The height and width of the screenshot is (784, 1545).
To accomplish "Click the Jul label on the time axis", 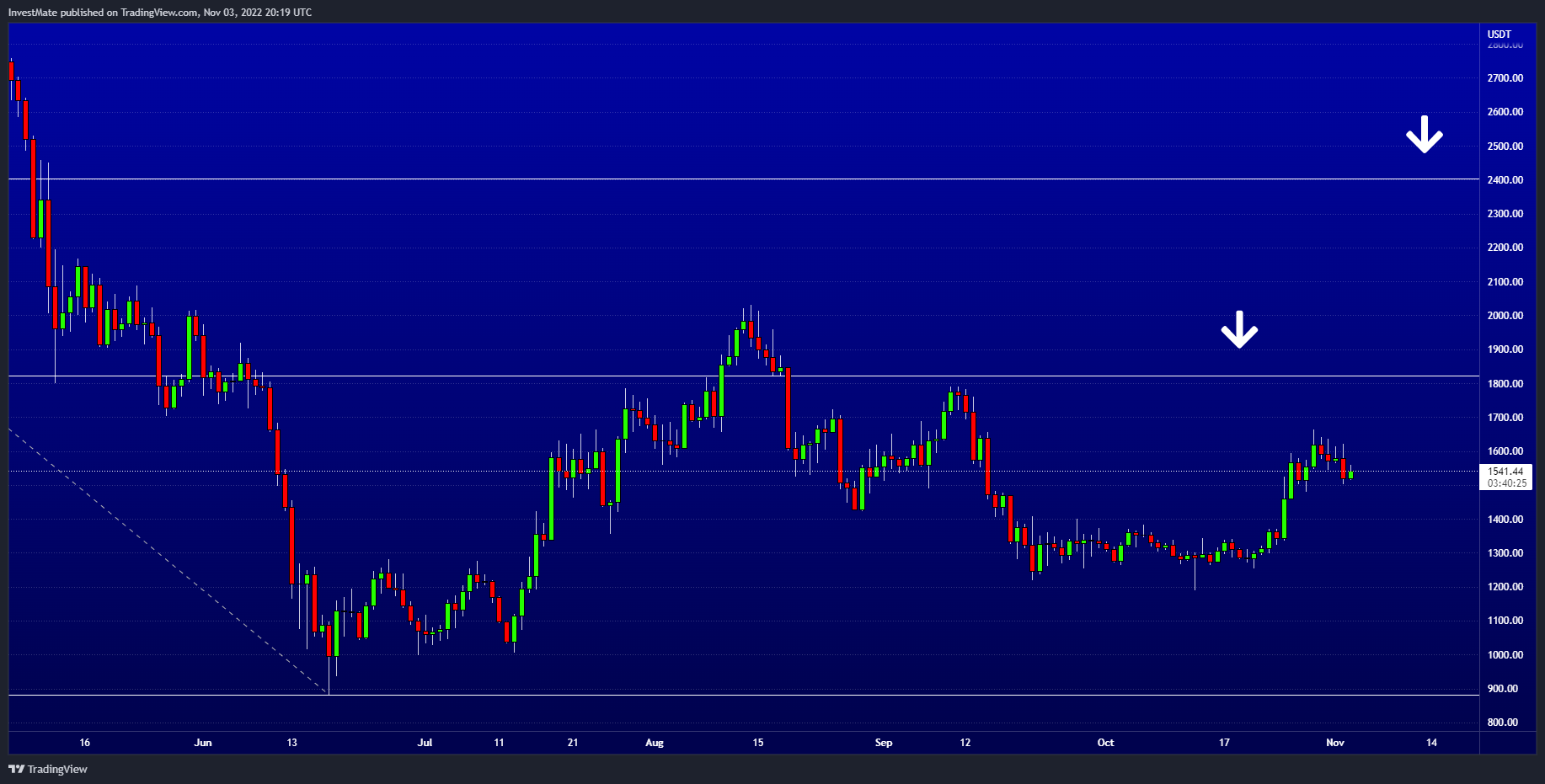I will pyautogui.click(x=425, y=743).
